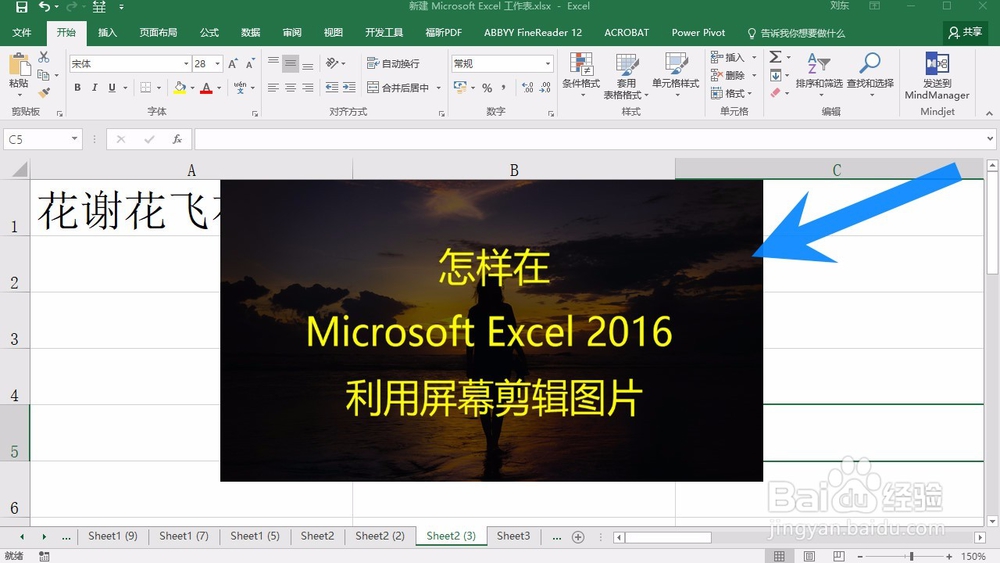Decrease font size with the smaller A icon
This screenshot has width=1000, height=563.
point(250,64)
